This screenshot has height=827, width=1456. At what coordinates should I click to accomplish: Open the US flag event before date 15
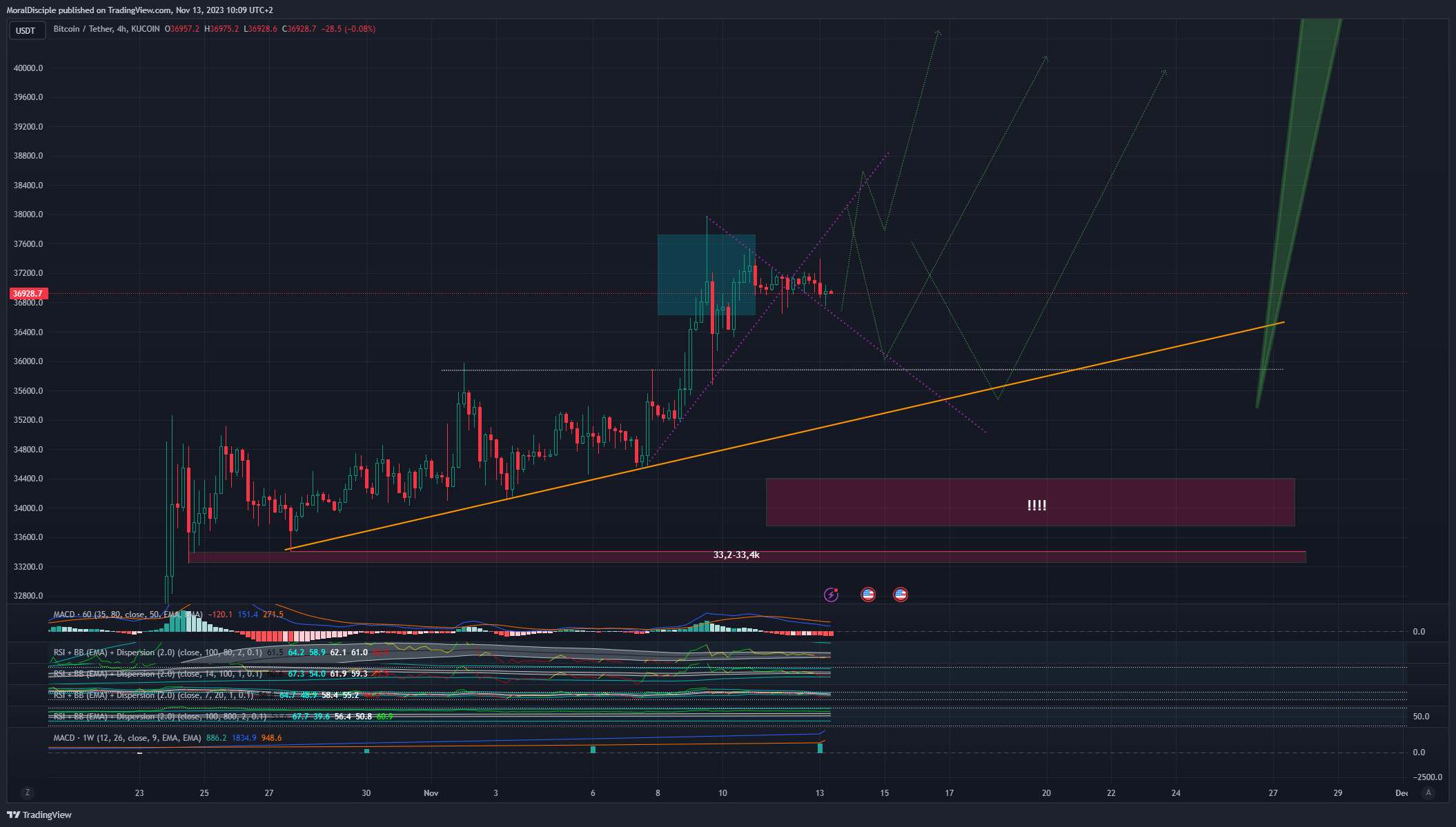point(868,595)
